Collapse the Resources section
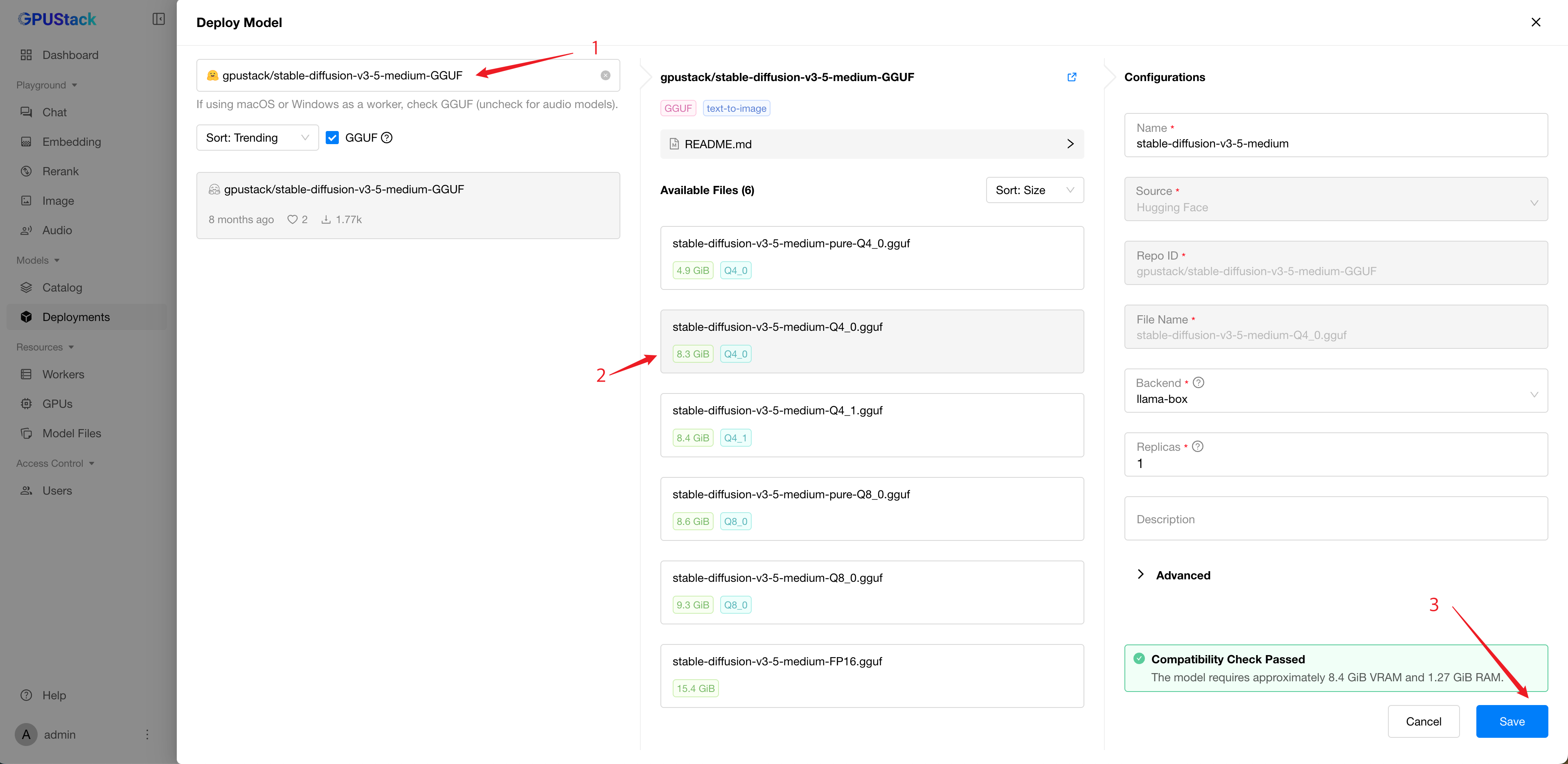 point(45,347)
